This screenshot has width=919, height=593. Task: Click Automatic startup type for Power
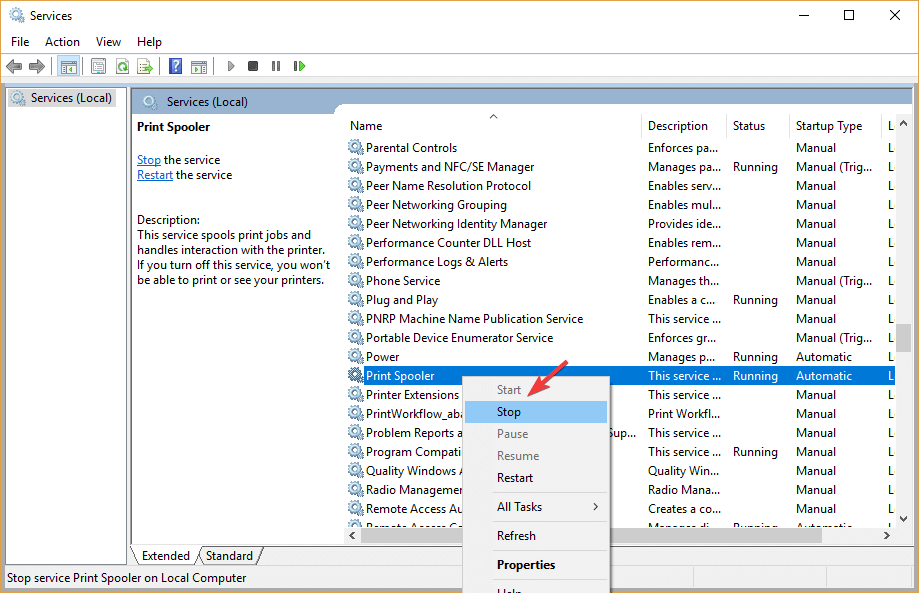pyautogui.click(x=823, y=357)
